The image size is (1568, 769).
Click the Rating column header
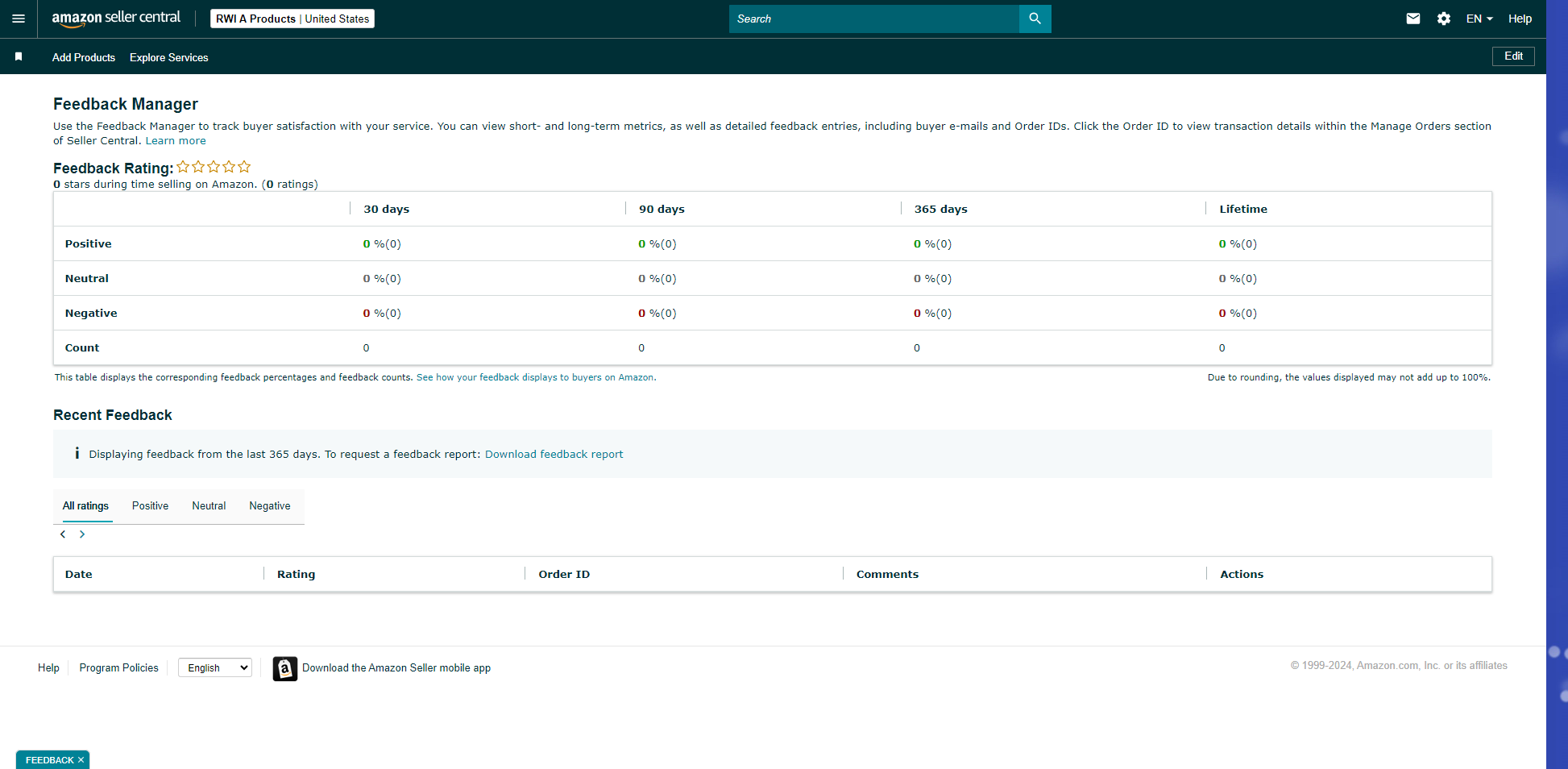click(x=296, y=575)
